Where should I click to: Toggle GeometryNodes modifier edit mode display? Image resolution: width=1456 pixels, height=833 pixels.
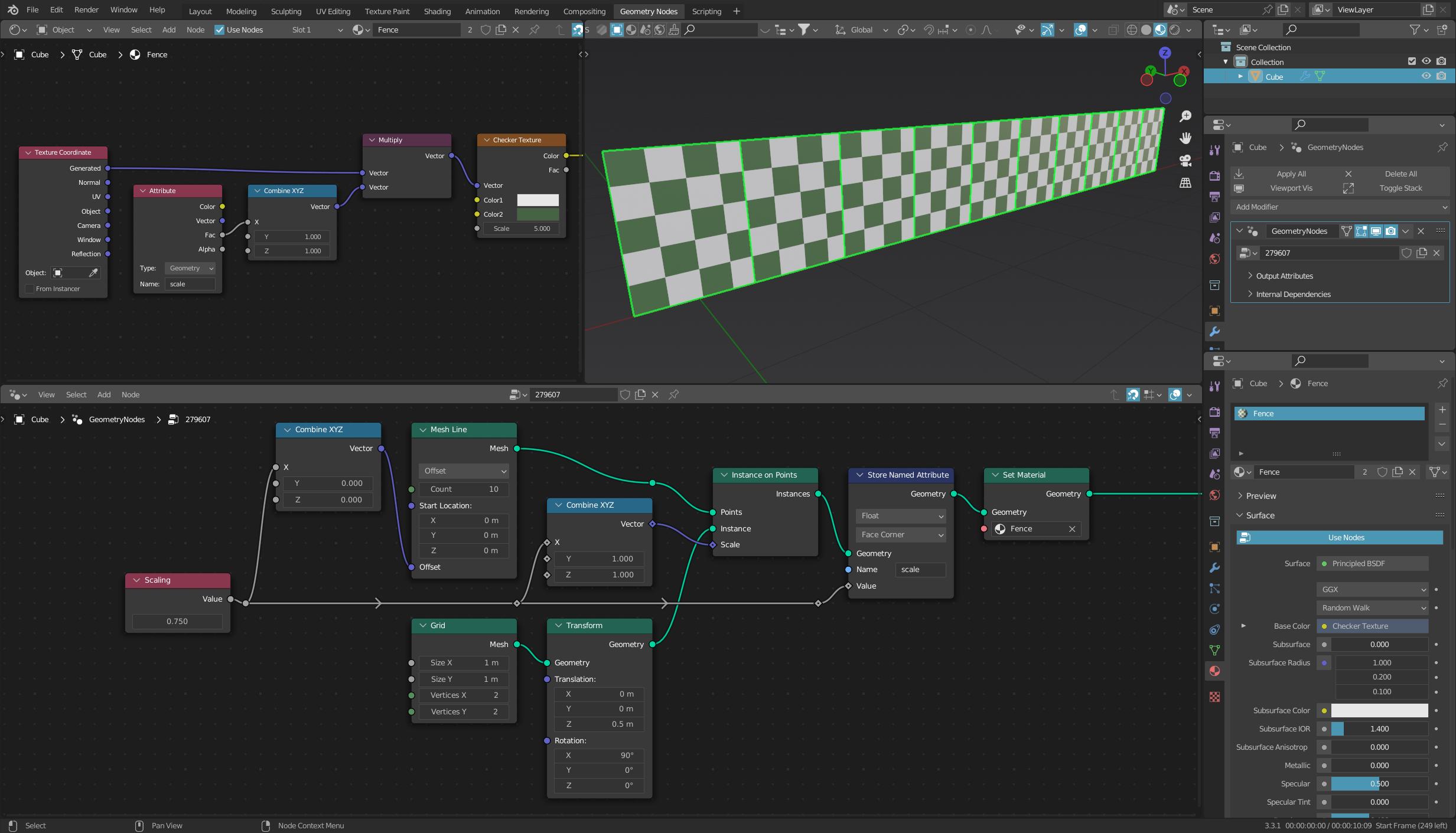[1361, 231]
